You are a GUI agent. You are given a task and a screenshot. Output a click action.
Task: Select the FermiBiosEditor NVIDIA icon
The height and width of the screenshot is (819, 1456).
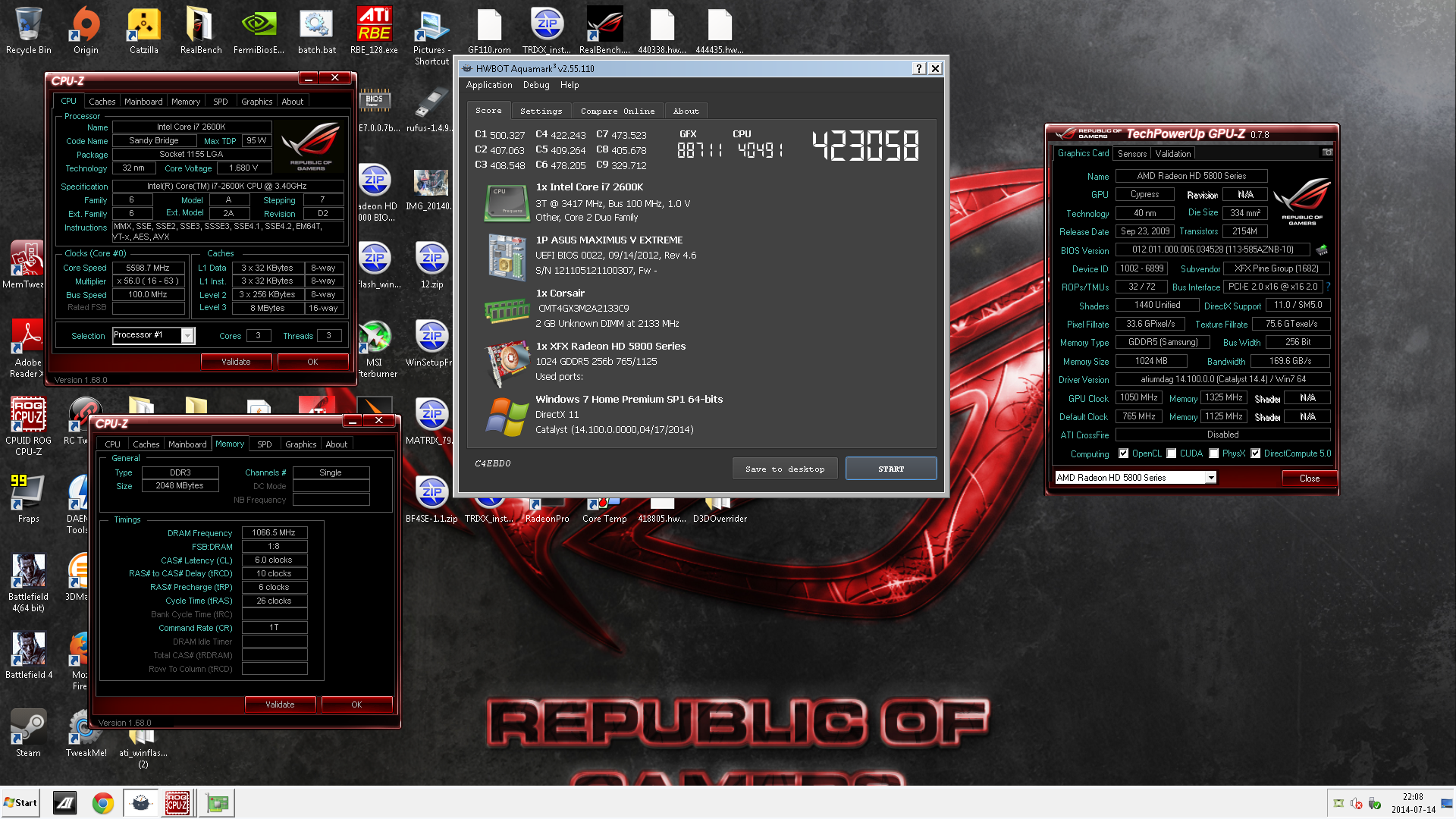click(x=259, y=30)
